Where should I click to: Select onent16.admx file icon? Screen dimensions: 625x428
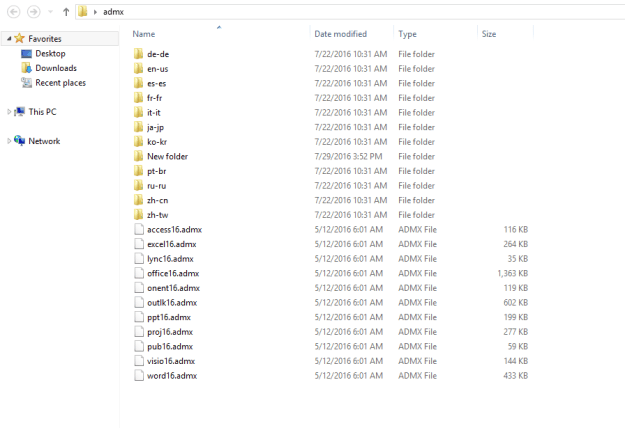point(139,288)
